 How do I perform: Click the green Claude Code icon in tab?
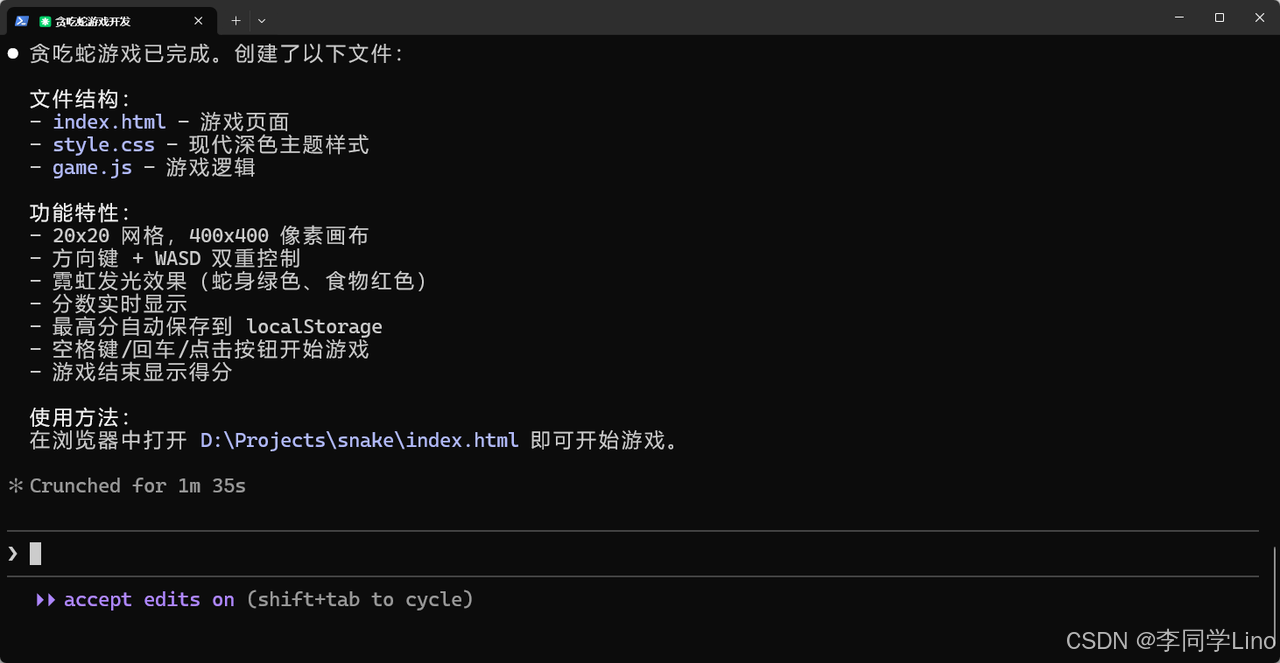[x=45, y=20]
